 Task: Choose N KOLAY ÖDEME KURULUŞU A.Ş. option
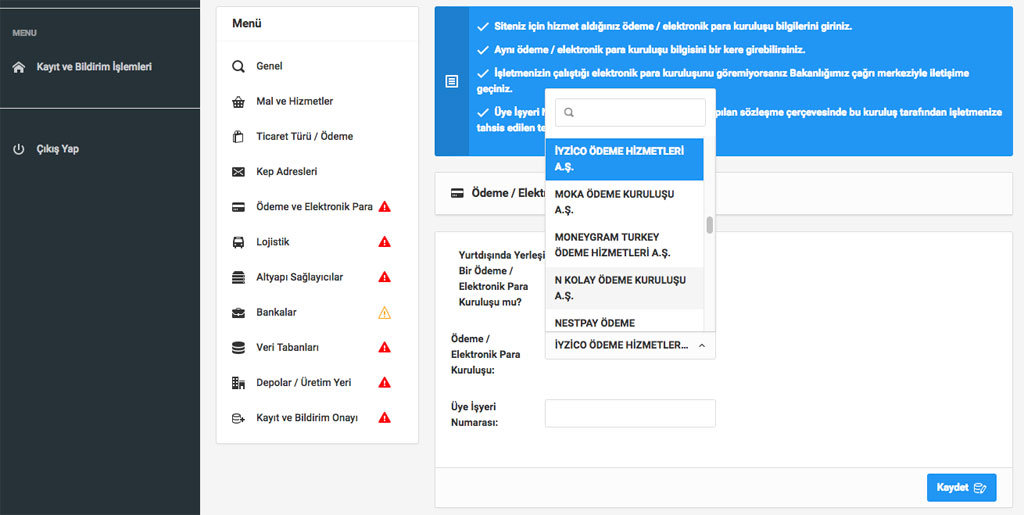[620, 288]
